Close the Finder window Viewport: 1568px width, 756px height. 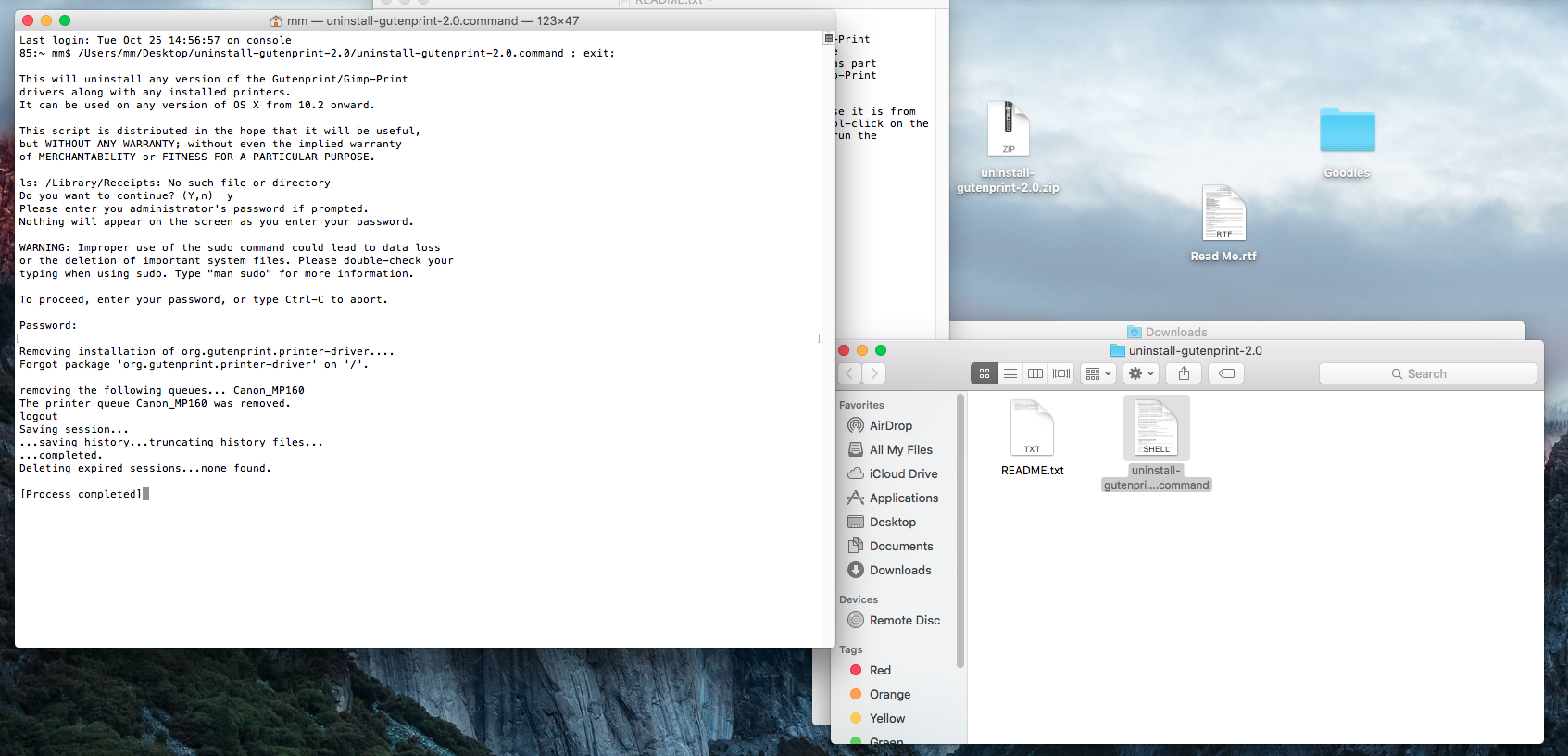[x=844, y=350]
